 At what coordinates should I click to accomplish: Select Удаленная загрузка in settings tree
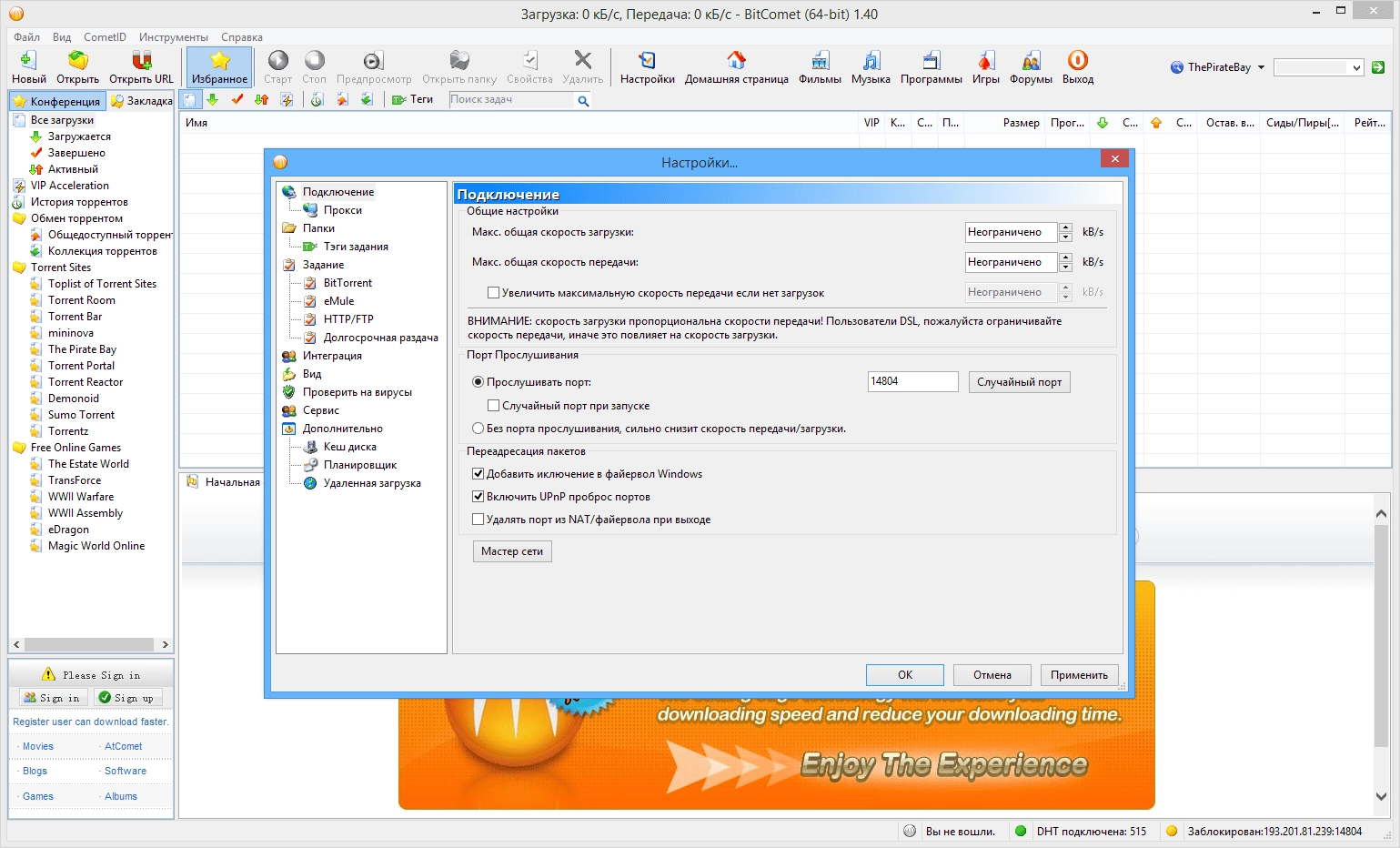(372, 483)
